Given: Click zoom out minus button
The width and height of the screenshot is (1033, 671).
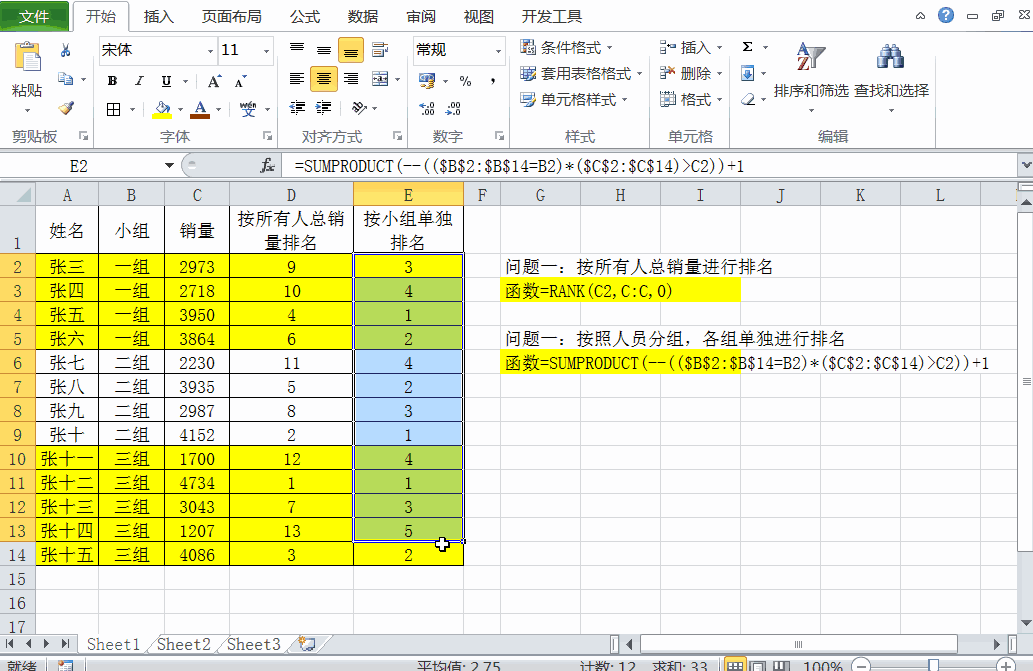Looking at the screenshot, I should coord(860,665).
